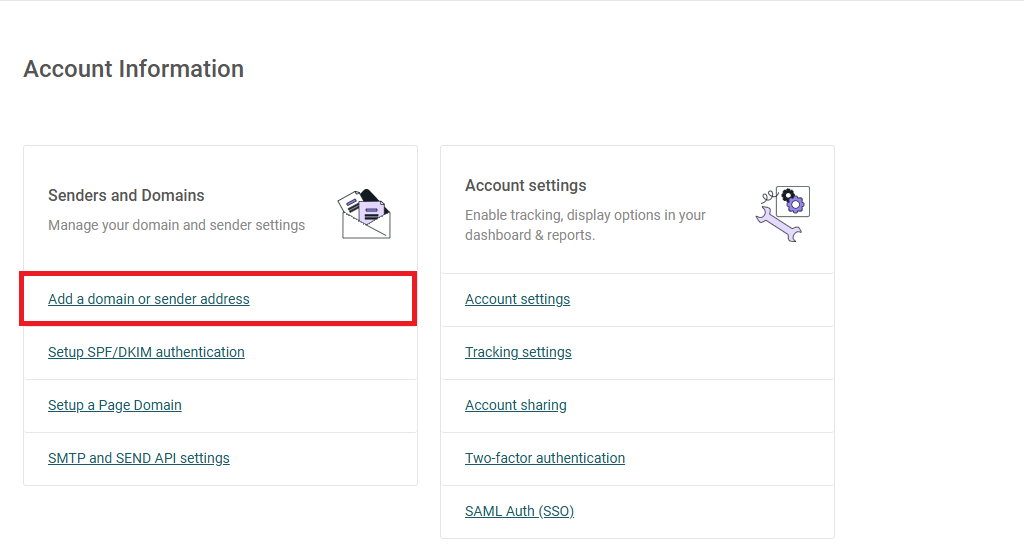The image size is (1024, 553).
Task: Click the red highlighted row around the domain link
Action: click(218, 298)
